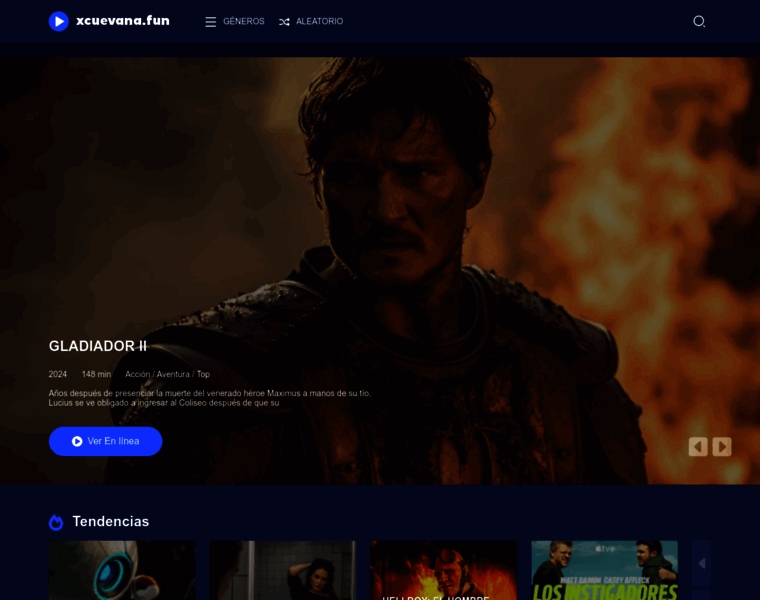Open the Géneros menu
This screenshot has height=600, width=760.
tap(244, 21)
